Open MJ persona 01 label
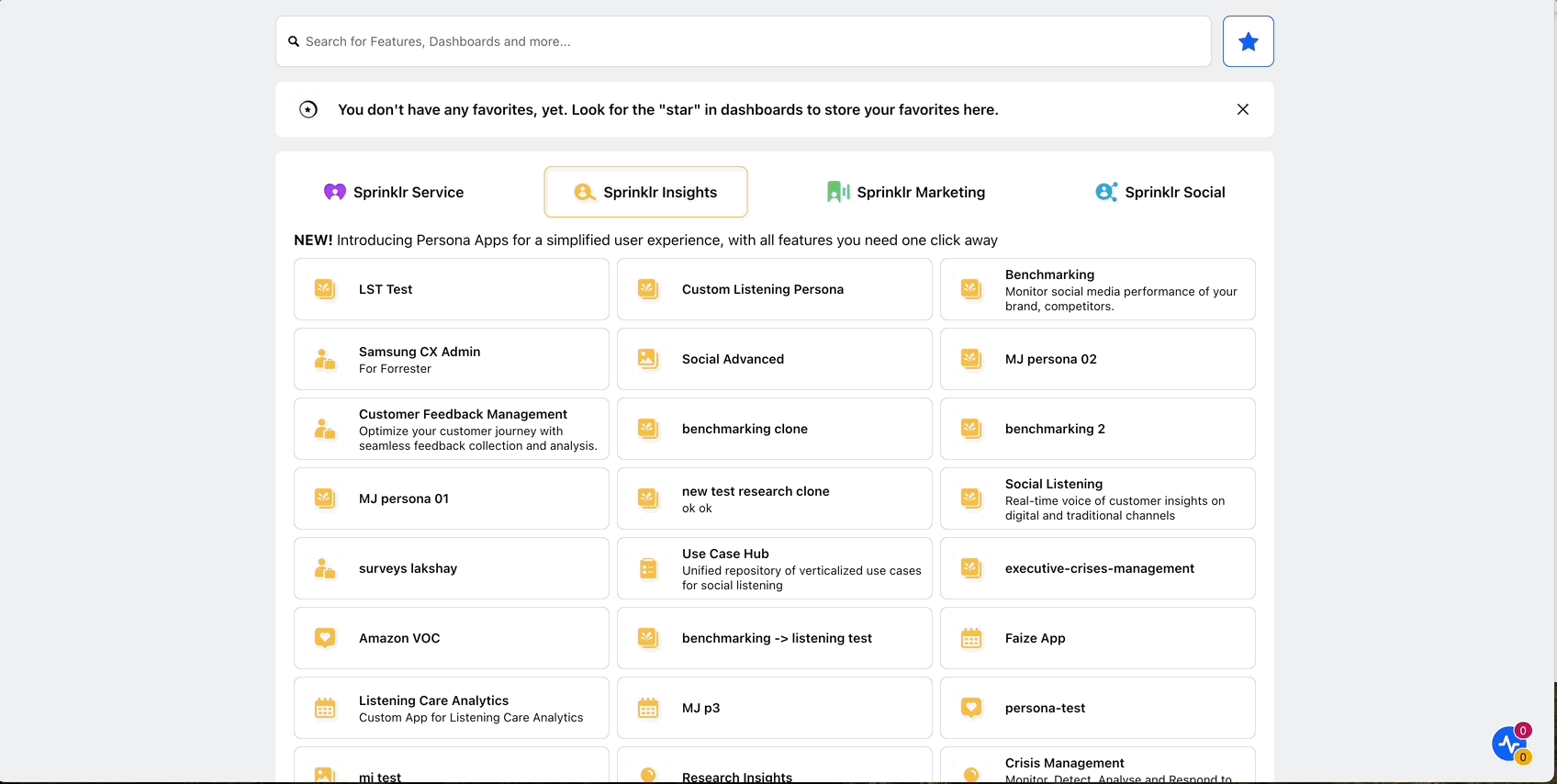 (404, 498)
